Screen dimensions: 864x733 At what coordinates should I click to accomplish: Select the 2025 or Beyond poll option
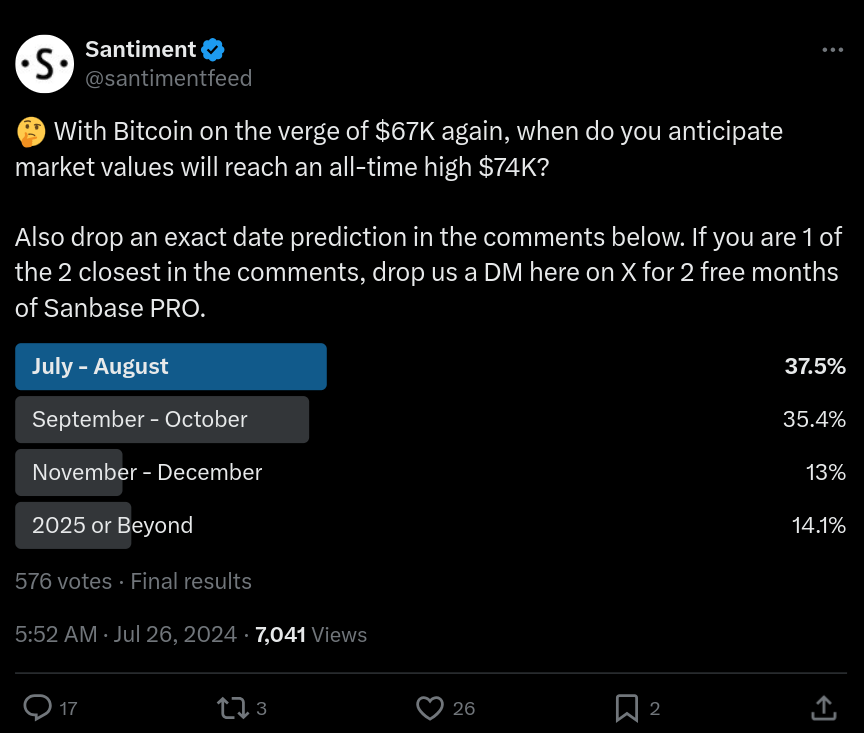tap(112, 525)
